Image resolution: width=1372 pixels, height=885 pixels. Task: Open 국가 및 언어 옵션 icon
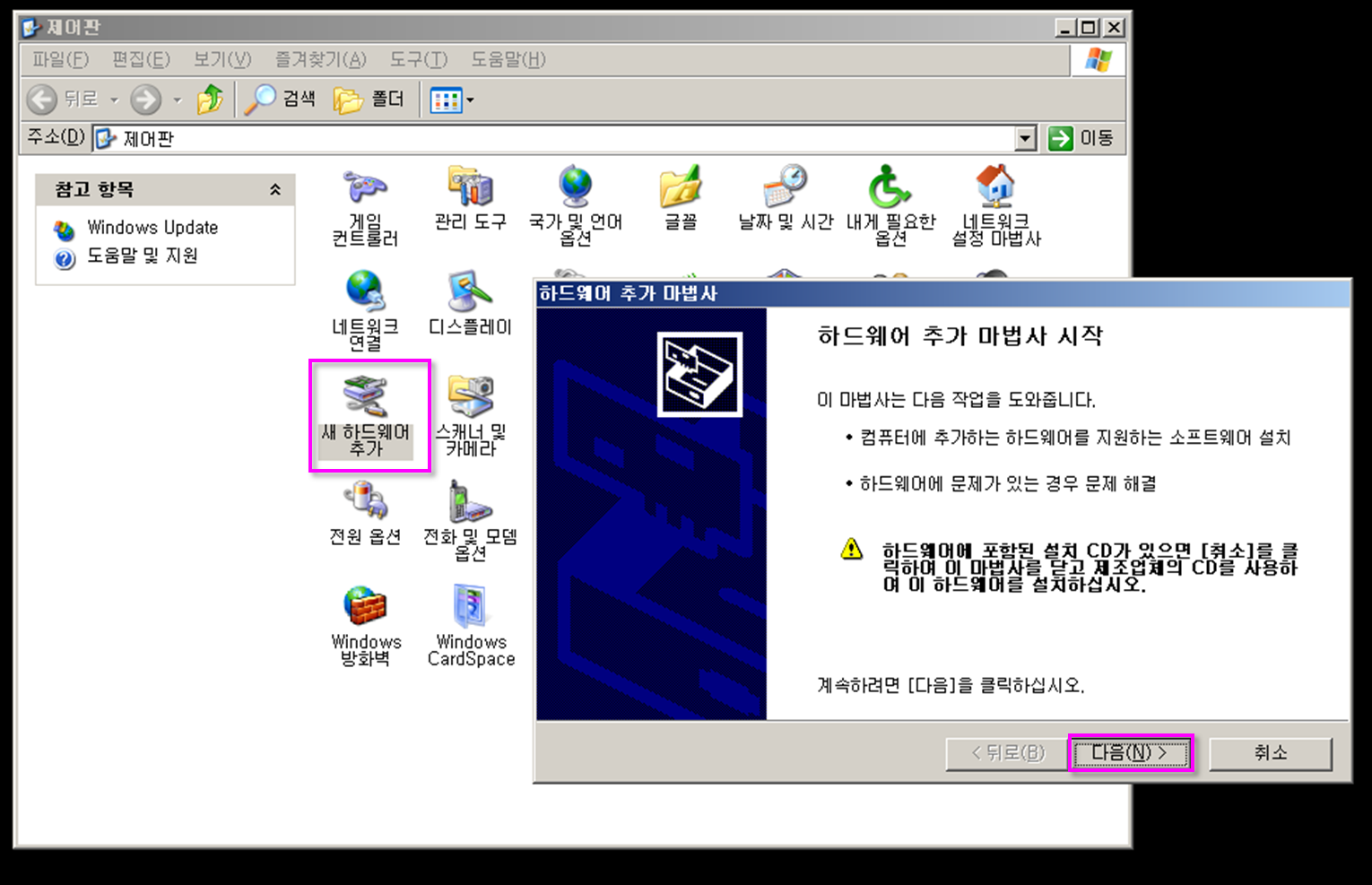click(575, 206)
